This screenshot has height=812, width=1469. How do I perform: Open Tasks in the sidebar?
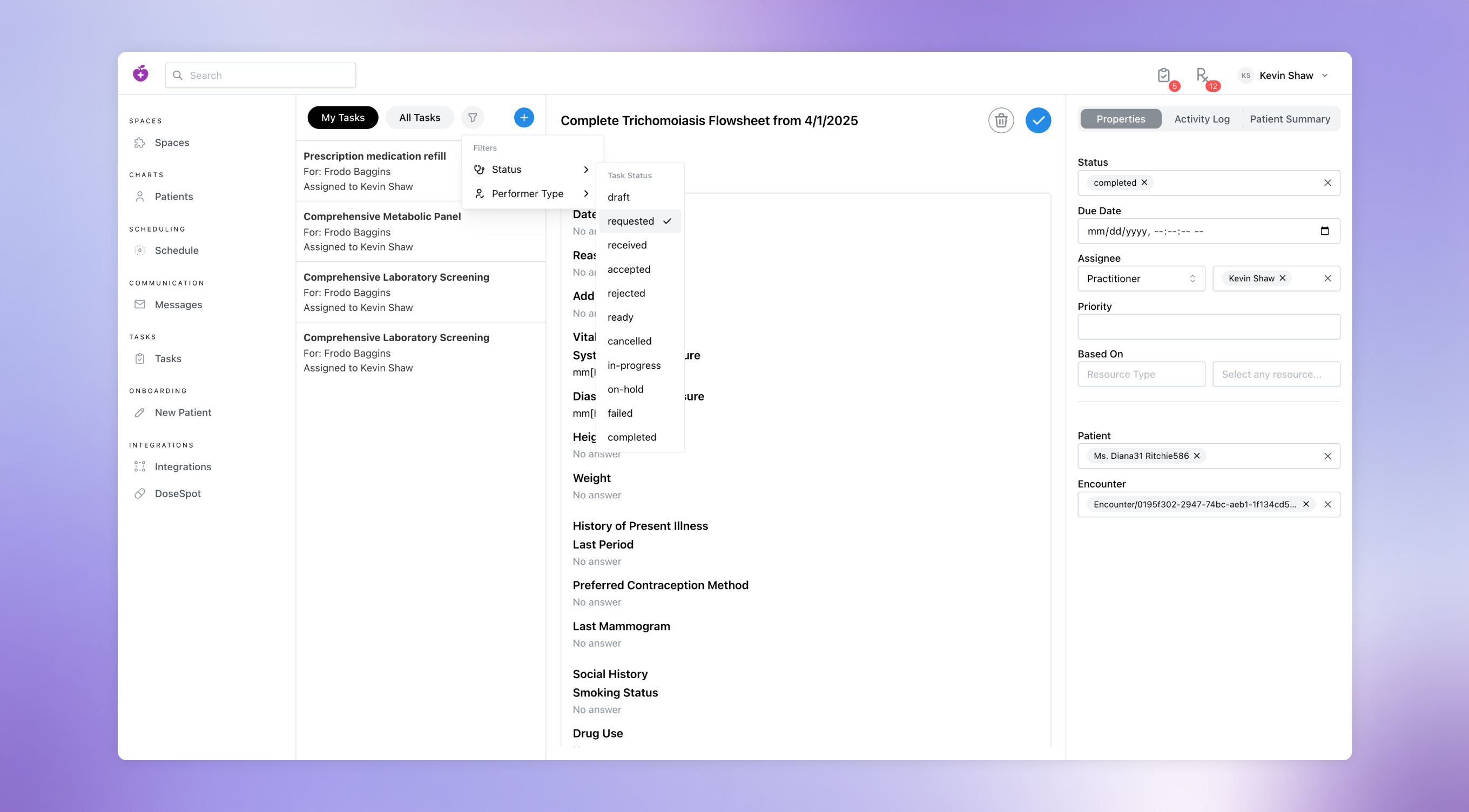pos(167,358)
